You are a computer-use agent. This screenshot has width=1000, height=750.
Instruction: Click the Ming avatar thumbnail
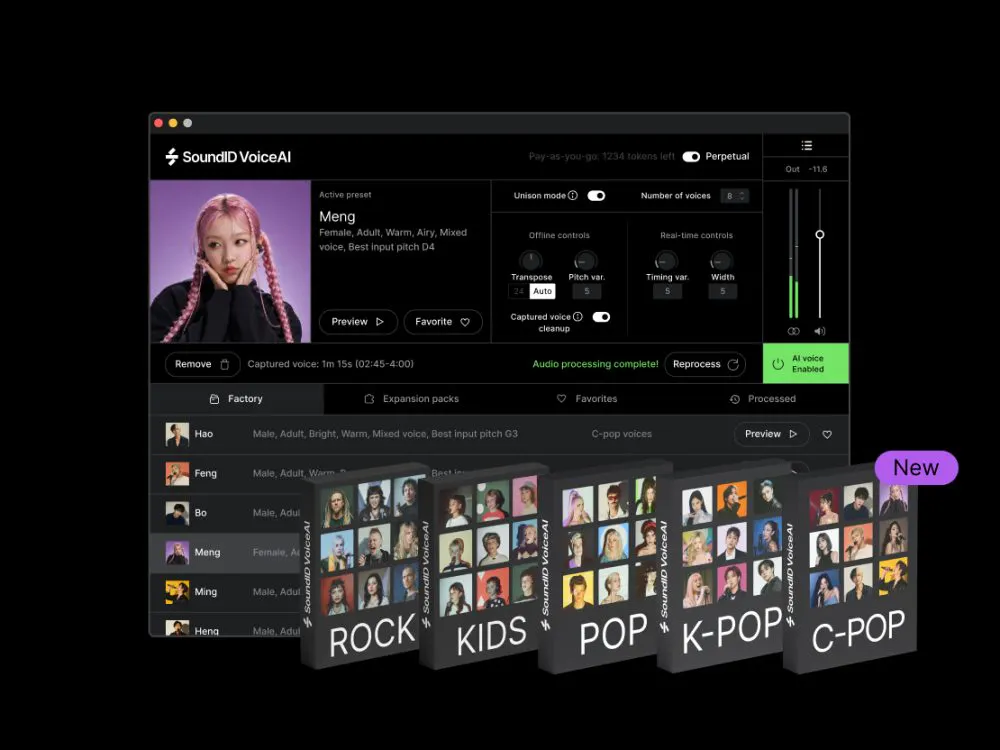[177, 592]
